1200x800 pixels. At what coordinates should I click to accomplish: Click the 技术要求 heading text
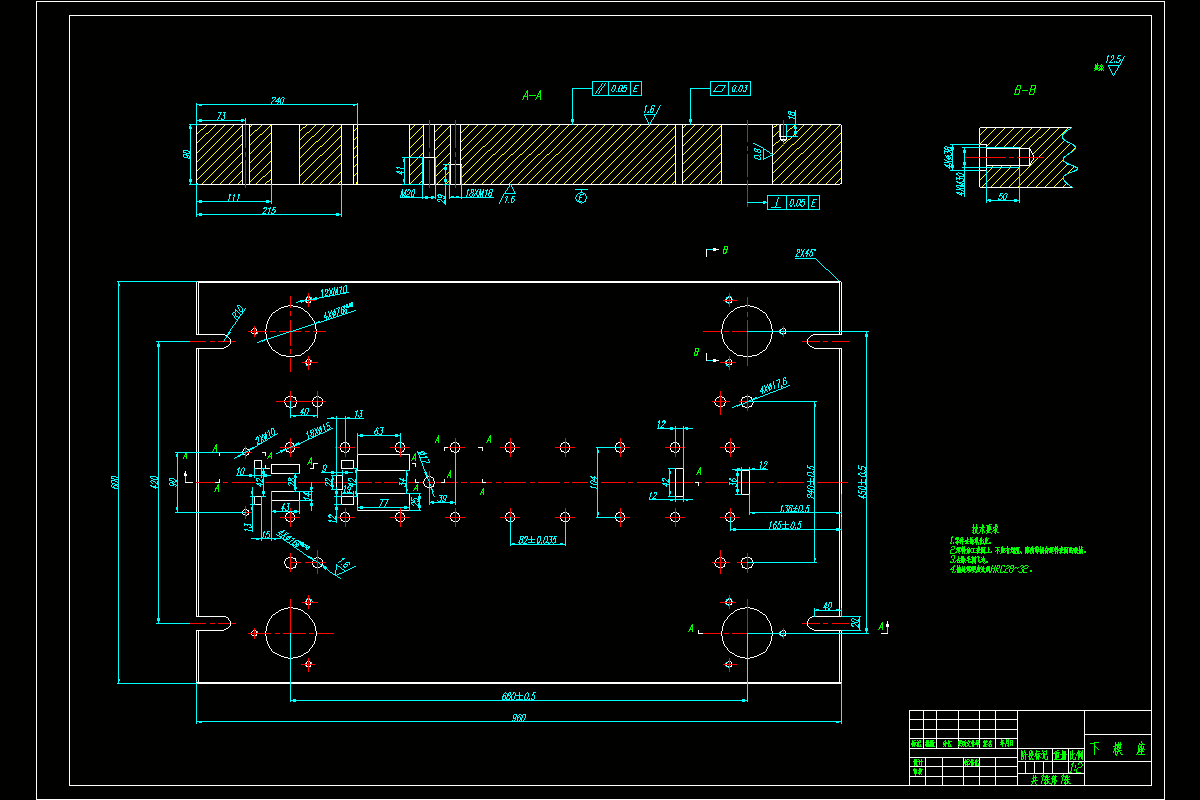[986, 528]
